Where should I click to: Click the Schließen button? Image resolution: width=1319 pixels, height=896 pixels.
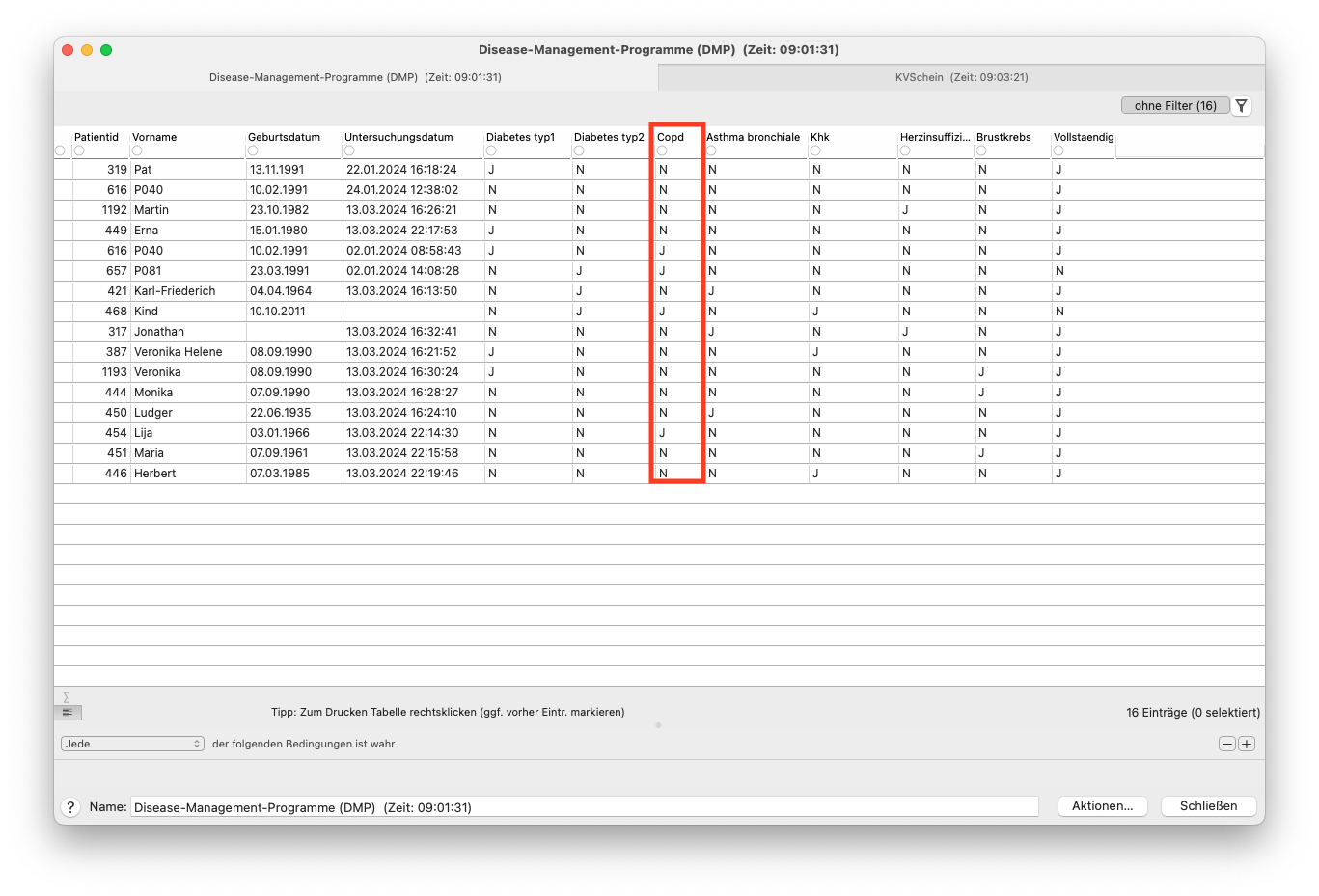[x=1208, y=806]
